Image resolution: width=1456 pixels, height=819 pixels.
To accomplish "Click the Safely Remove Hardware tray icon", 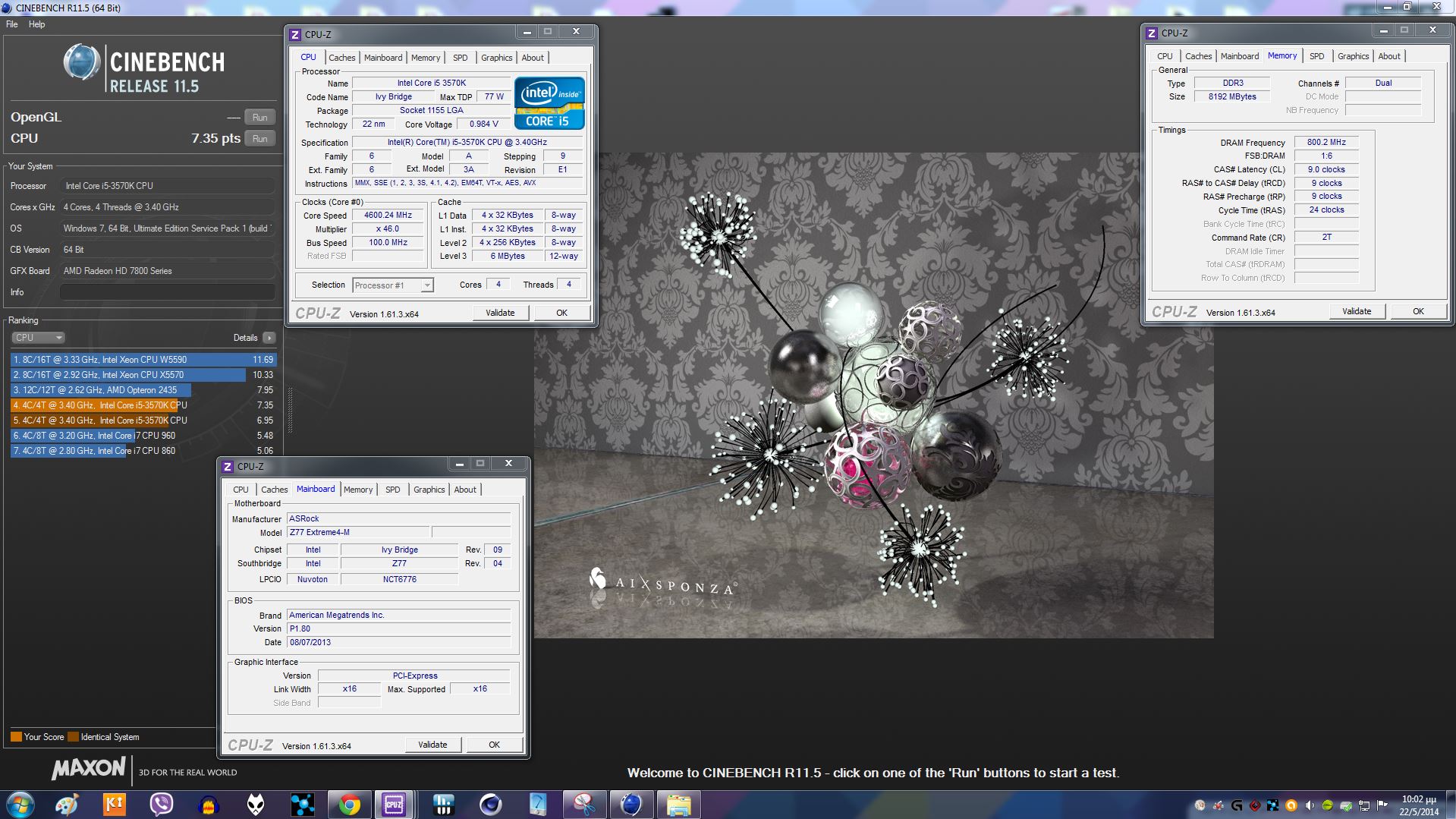I will [1346, 806].
